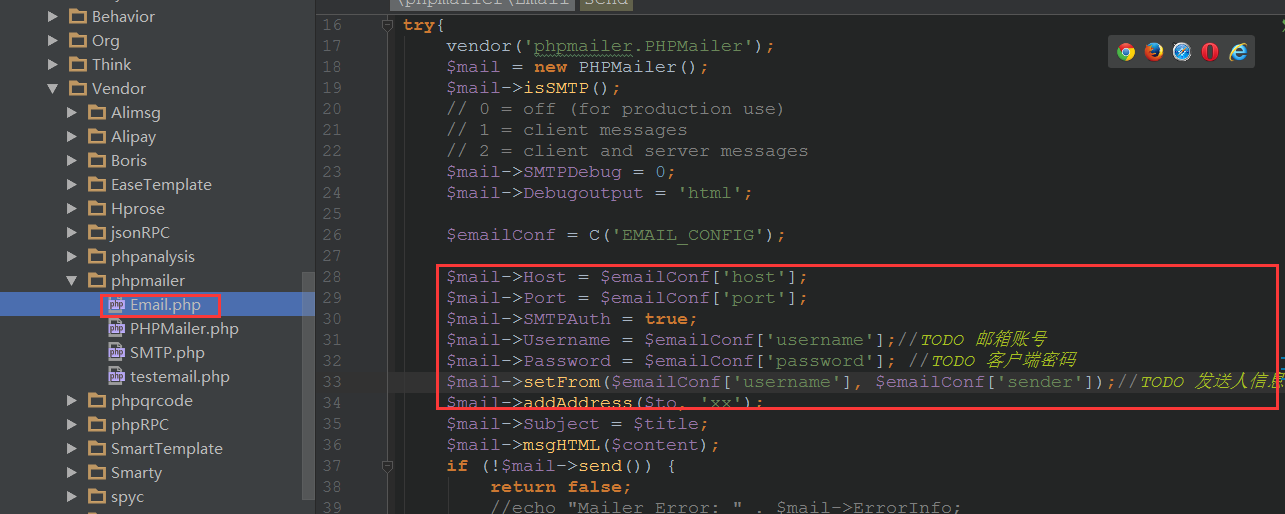Viewport: 1285px width, 514px height.
Task: Fold the if block at line 37
Action: [x=387, y=466]
